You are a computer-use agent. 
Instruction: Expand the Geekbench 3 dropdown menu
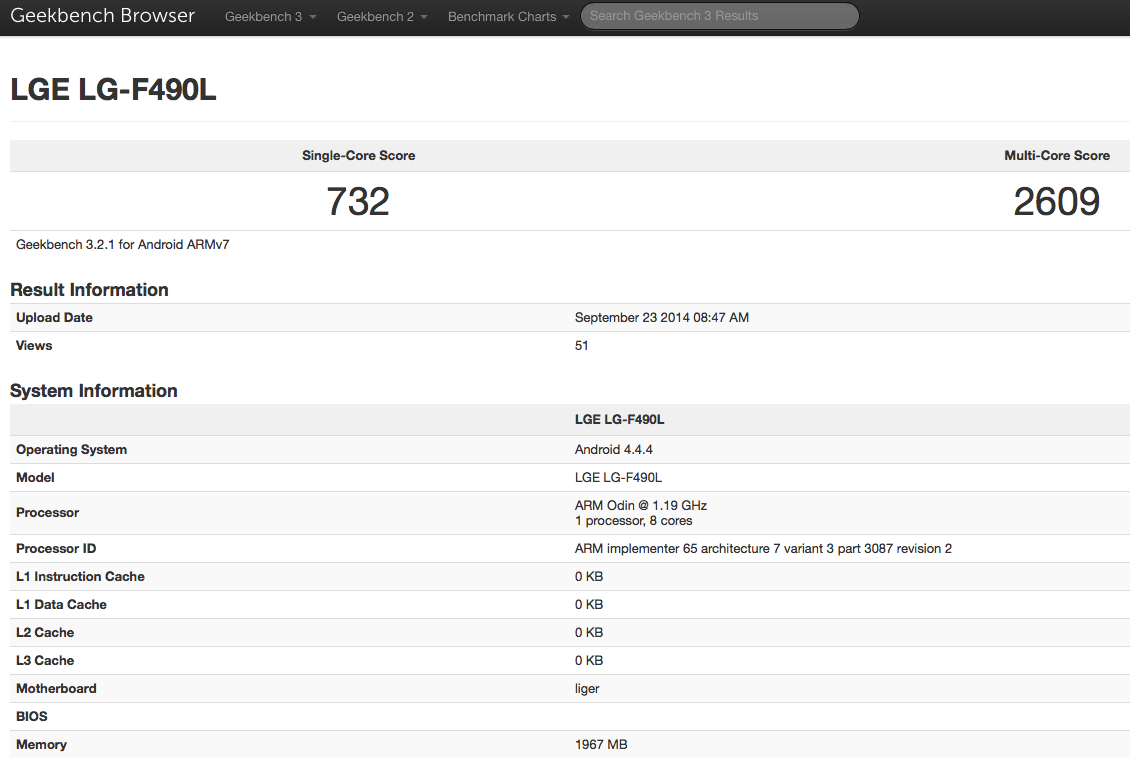click(270, 17)
